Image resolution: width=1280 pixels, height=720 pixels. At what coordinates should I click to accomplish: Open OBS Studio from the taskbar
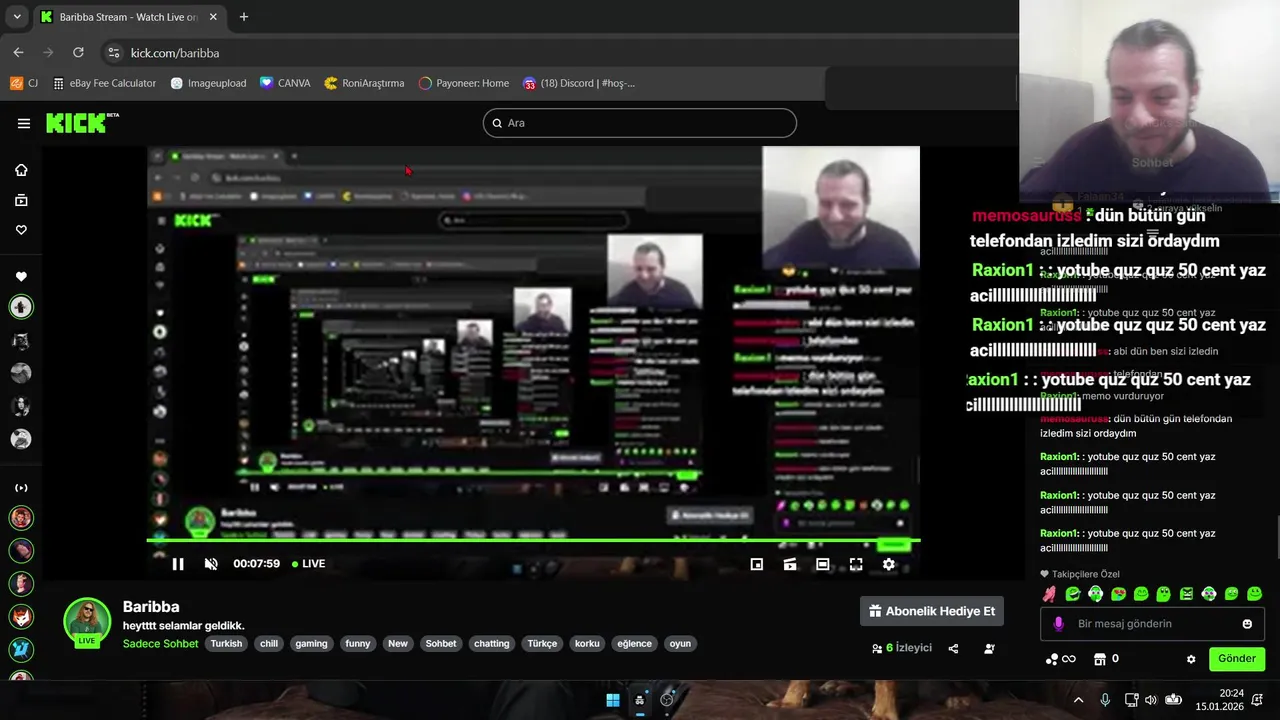[667, 700]
